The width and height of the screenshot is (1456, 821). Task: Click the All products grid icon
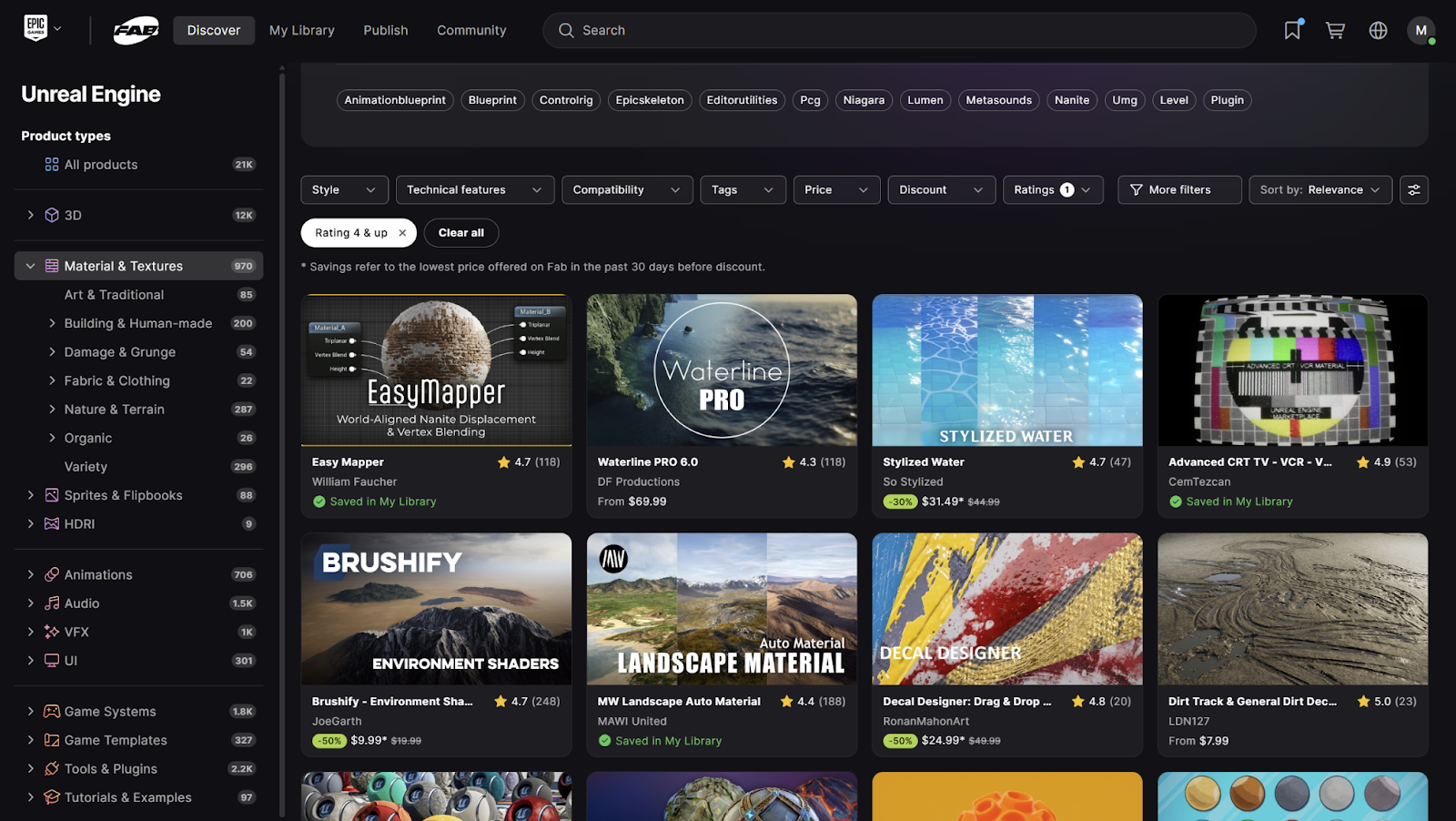[52, 165]
